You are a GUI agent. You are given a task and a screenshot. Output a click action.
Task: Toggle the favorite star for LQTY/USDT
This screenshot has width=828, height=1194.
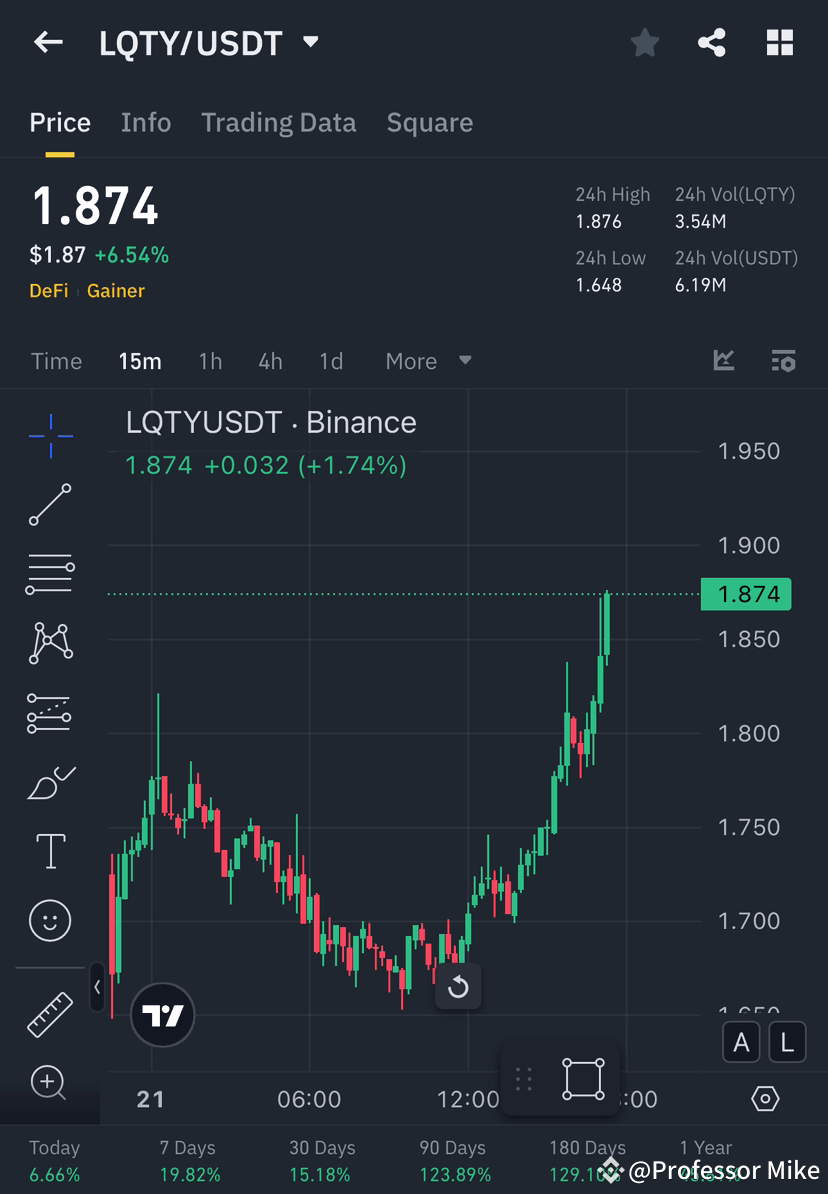tap(644, 42)
